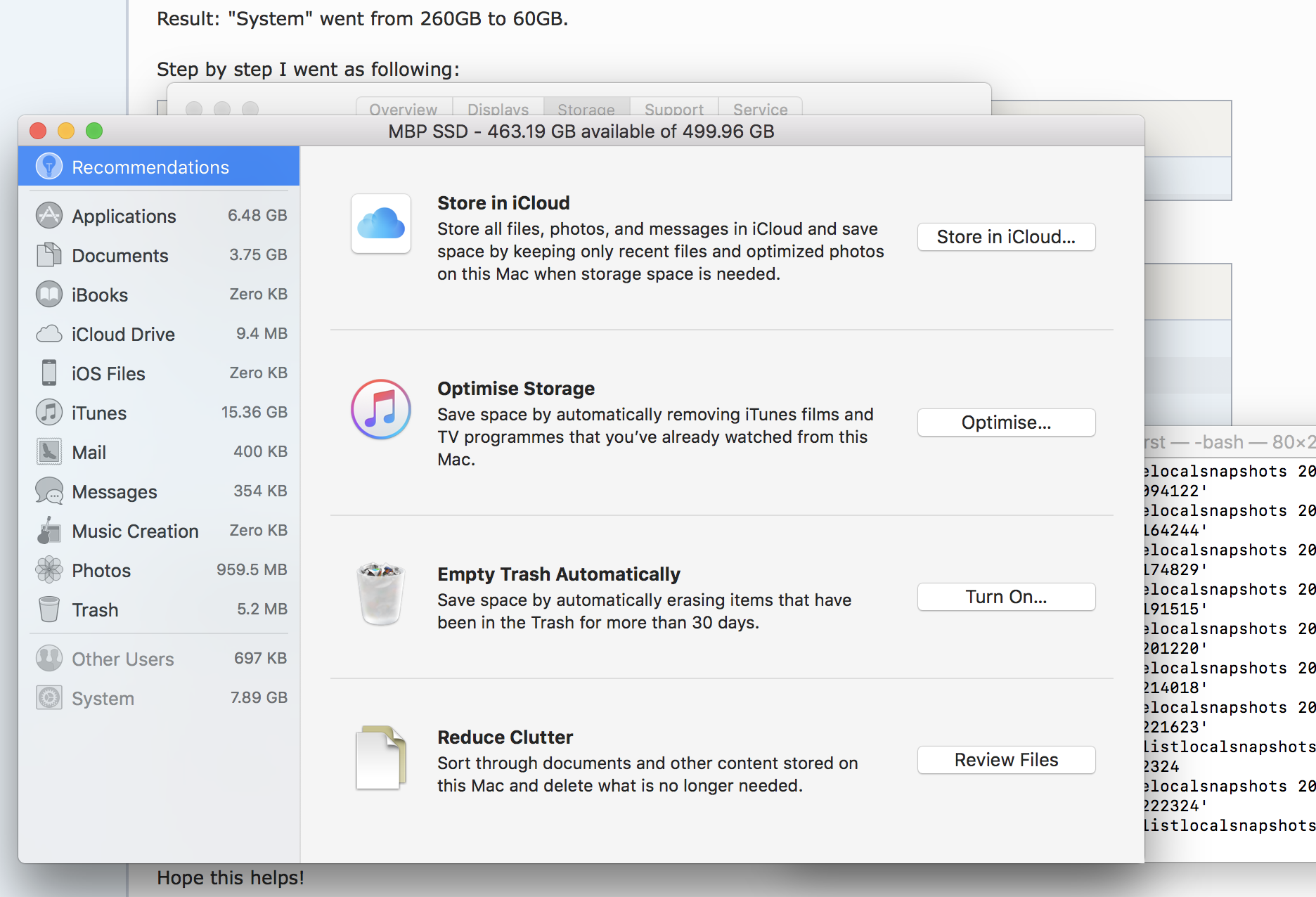Click the 'Music Creation' label

tap(135, 531)
